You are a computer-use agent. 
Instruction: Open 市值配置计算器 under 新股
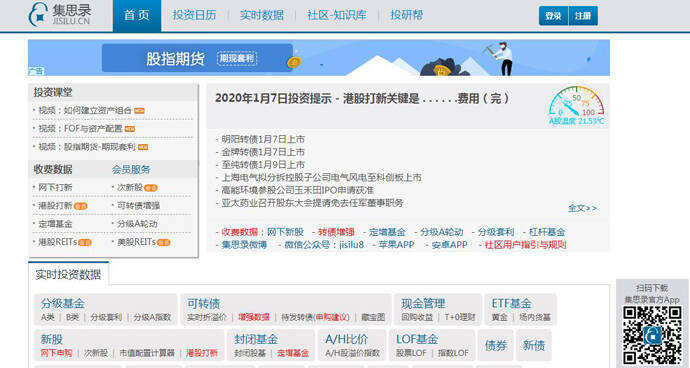click(147, 353)
